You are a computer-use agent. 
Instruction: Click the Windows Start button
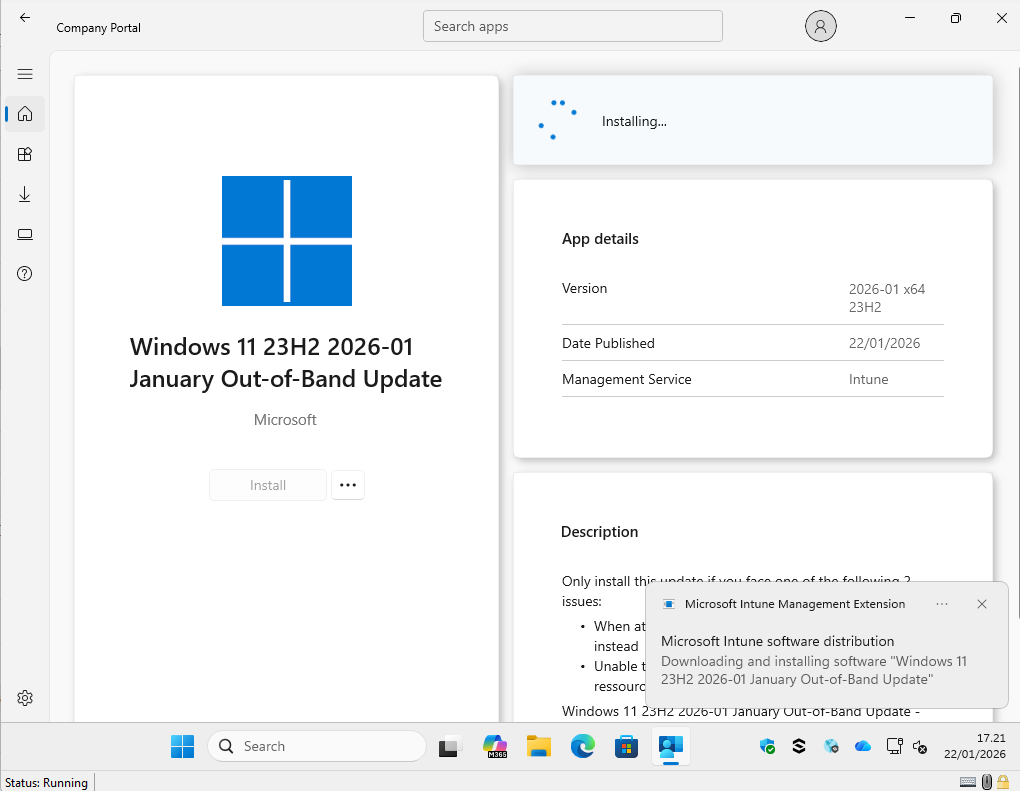[x=182, y=746]
